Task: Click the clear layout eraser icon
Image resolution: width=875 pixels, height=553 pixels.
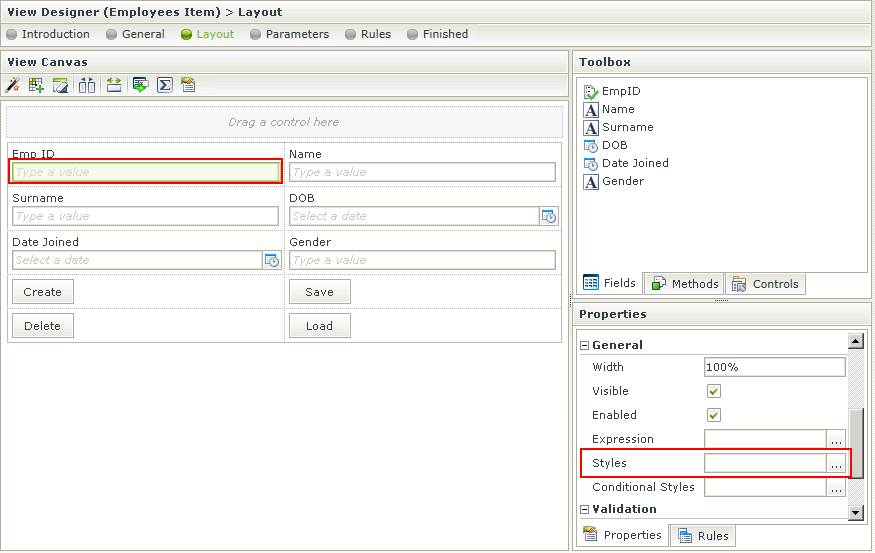Action: pos(60,85)
